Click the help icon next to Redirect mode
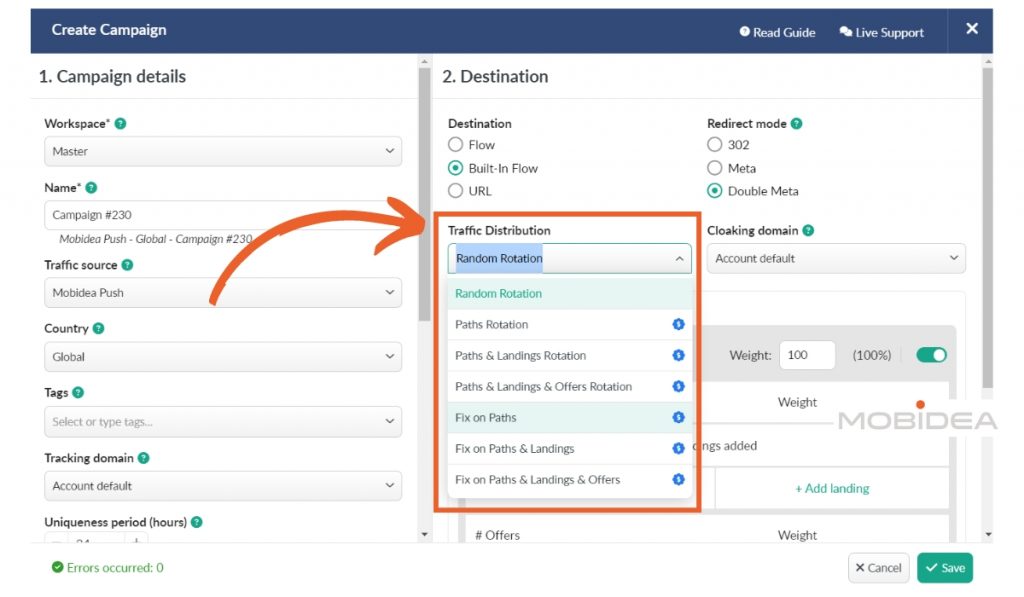This screenshot has width=1024, height=597. pyautogui.click(x=796, y=124)
